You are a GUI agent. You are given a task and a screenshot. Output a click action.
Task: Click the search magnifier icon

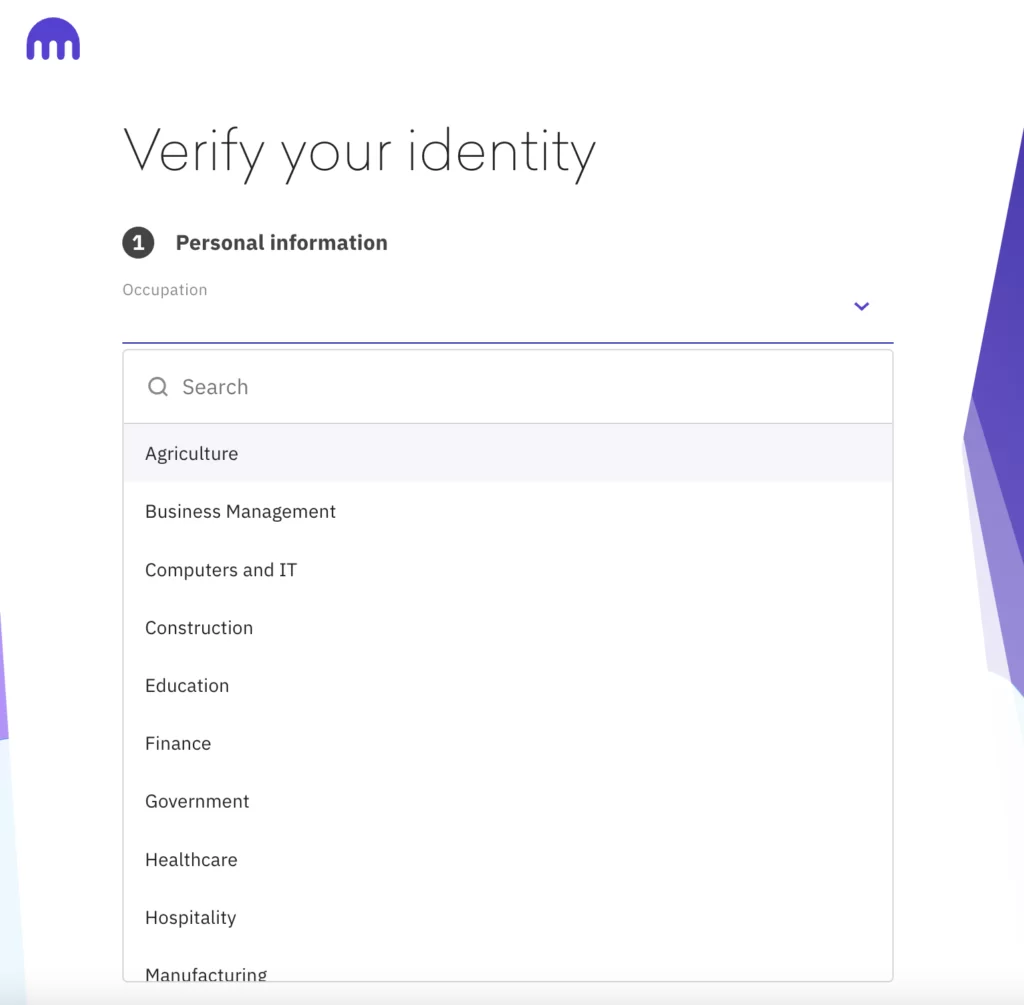pos(158,386)
